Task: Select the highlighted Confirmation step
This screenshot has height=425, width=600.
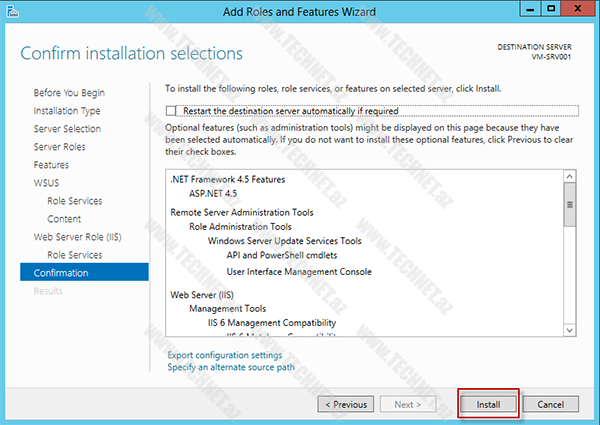Action: [84, 272]
